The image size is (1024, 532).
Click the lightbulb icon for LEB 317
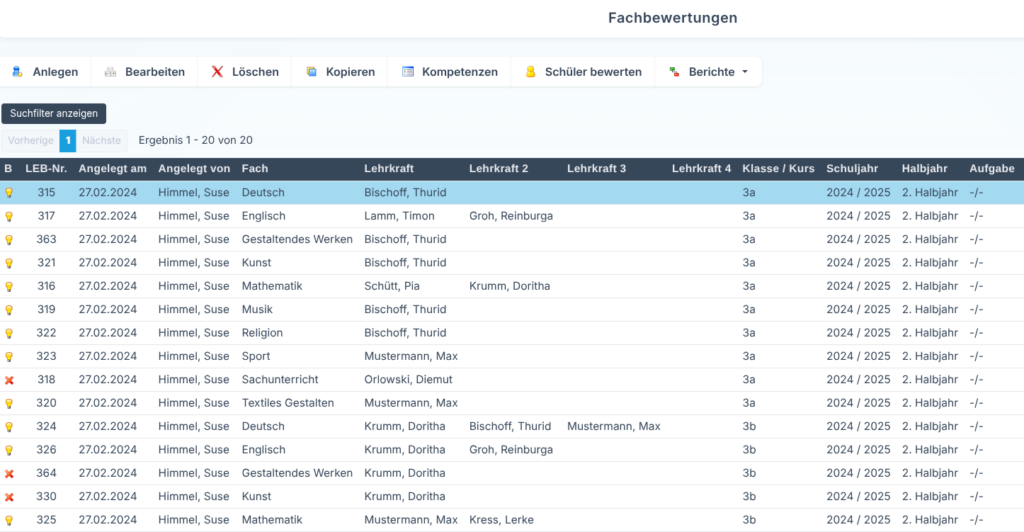9,216
